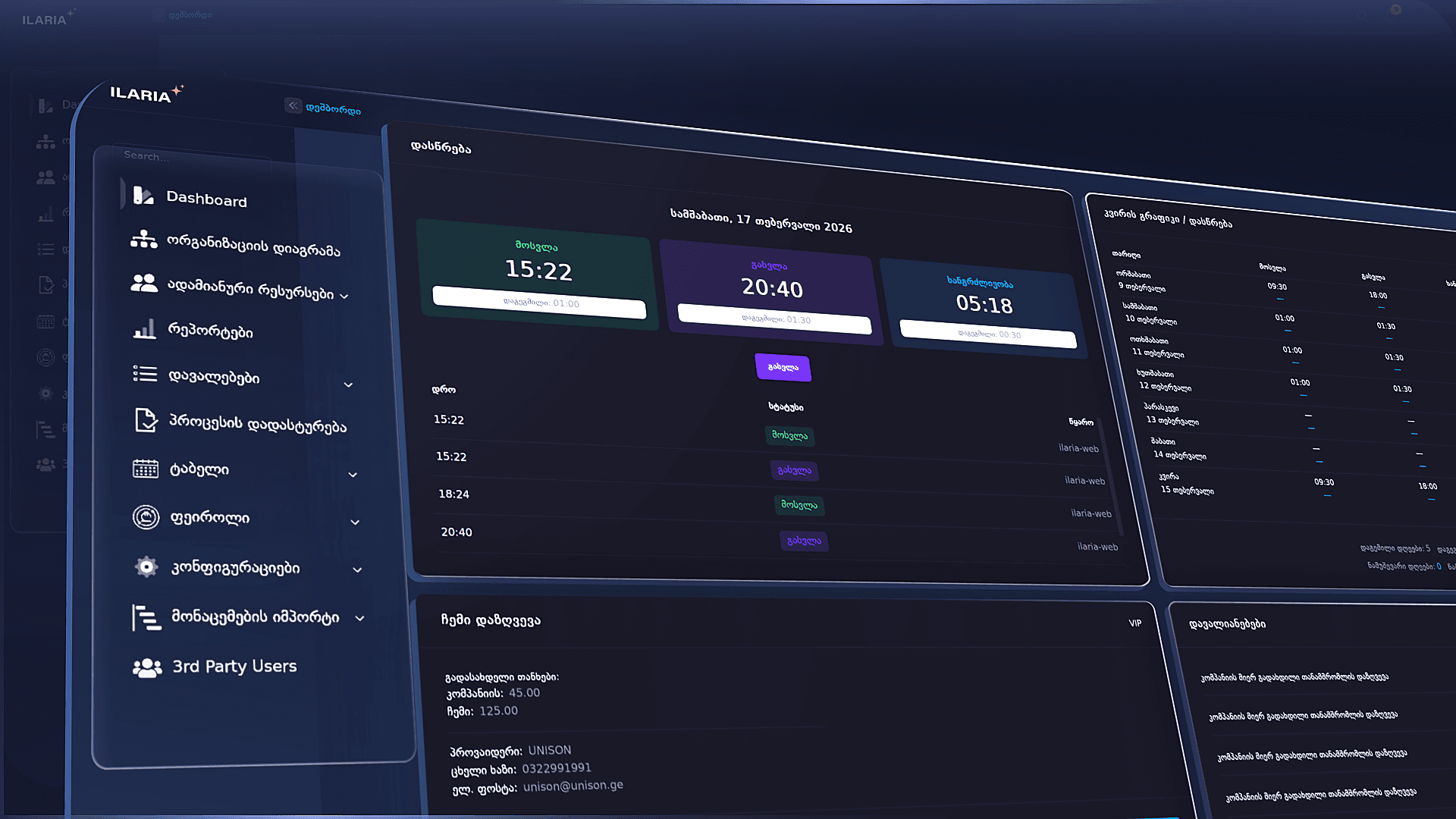
Task: Click the Dashboard sidebar icon
Action: coord(143,196)
